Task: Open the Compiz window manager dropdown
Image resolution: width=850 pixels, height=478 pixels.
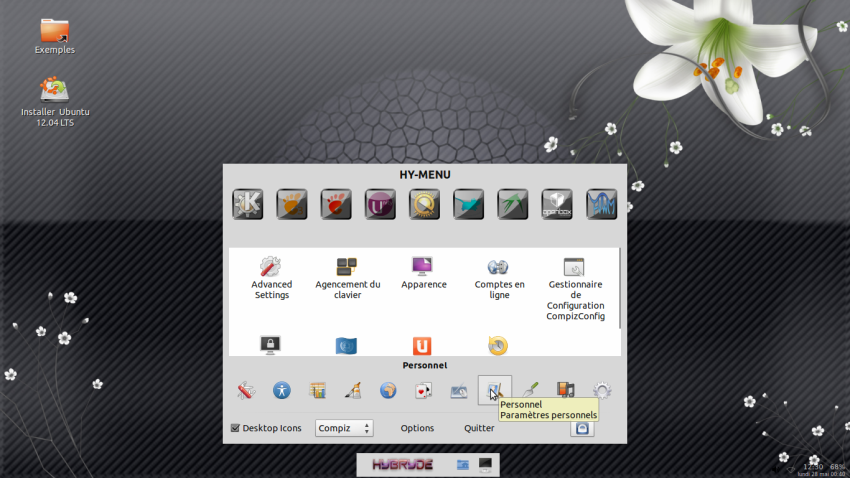Action: (x=344, y=428)
